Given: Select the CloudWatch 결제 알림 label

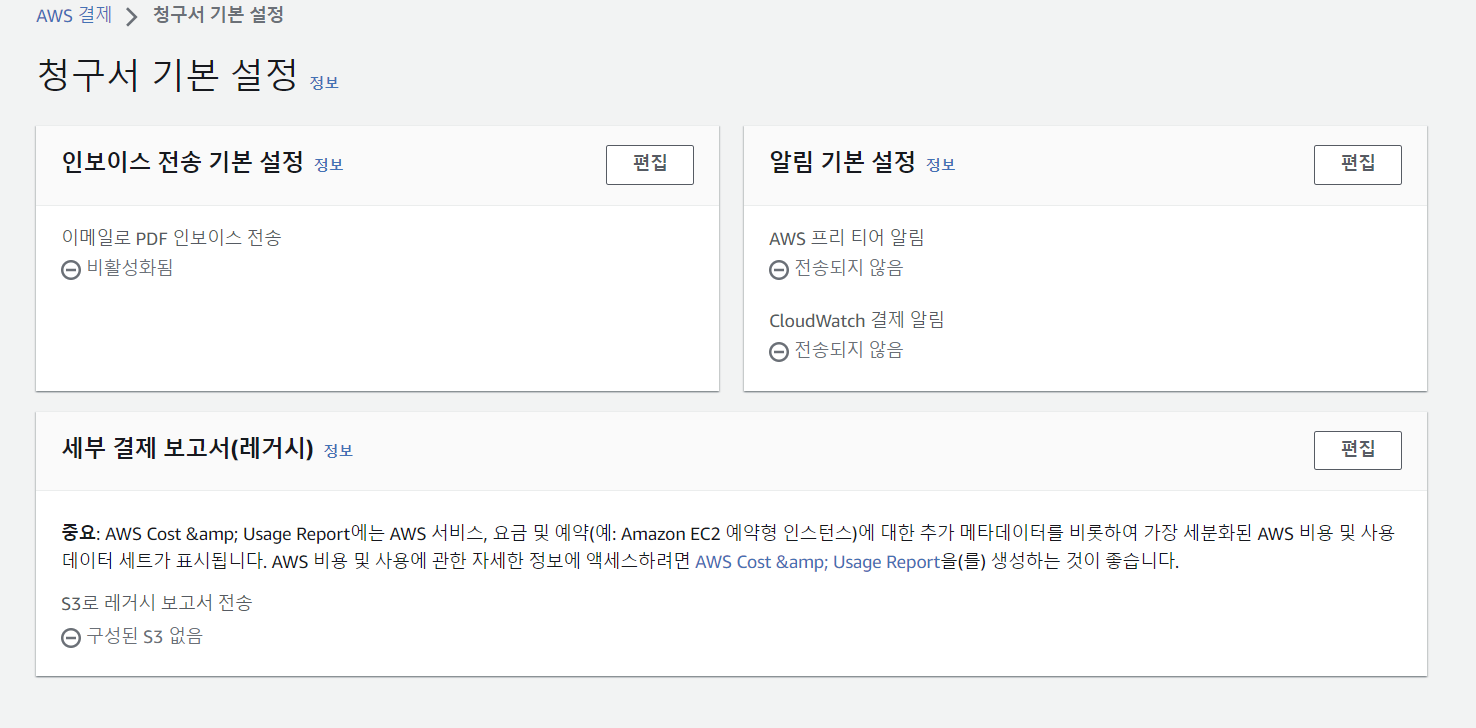Looking at the screenshot, I should coord(857,320).
